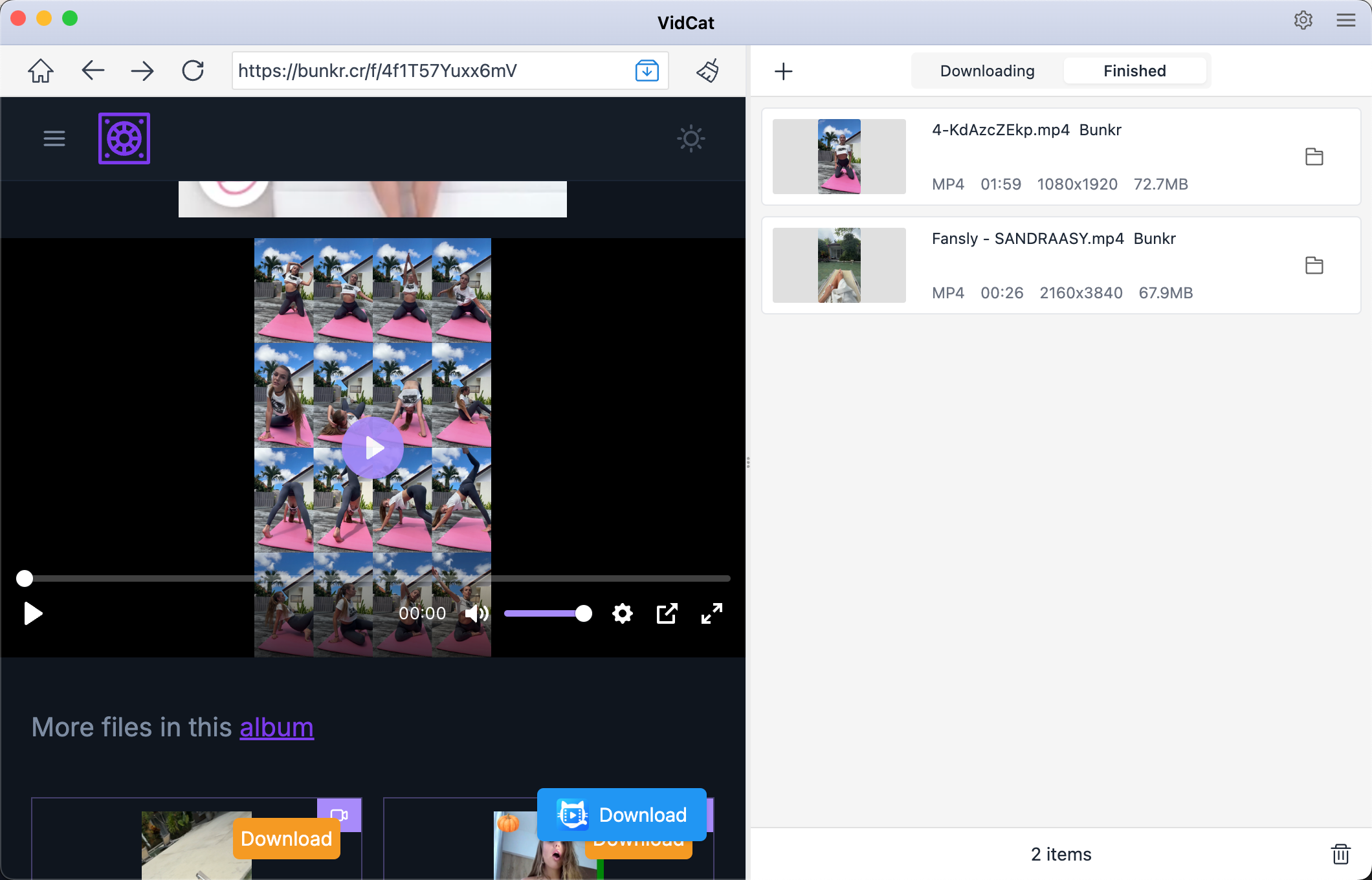Open thumbnail of 4-KdAzcZEkp.mp4

click(839, 157)
